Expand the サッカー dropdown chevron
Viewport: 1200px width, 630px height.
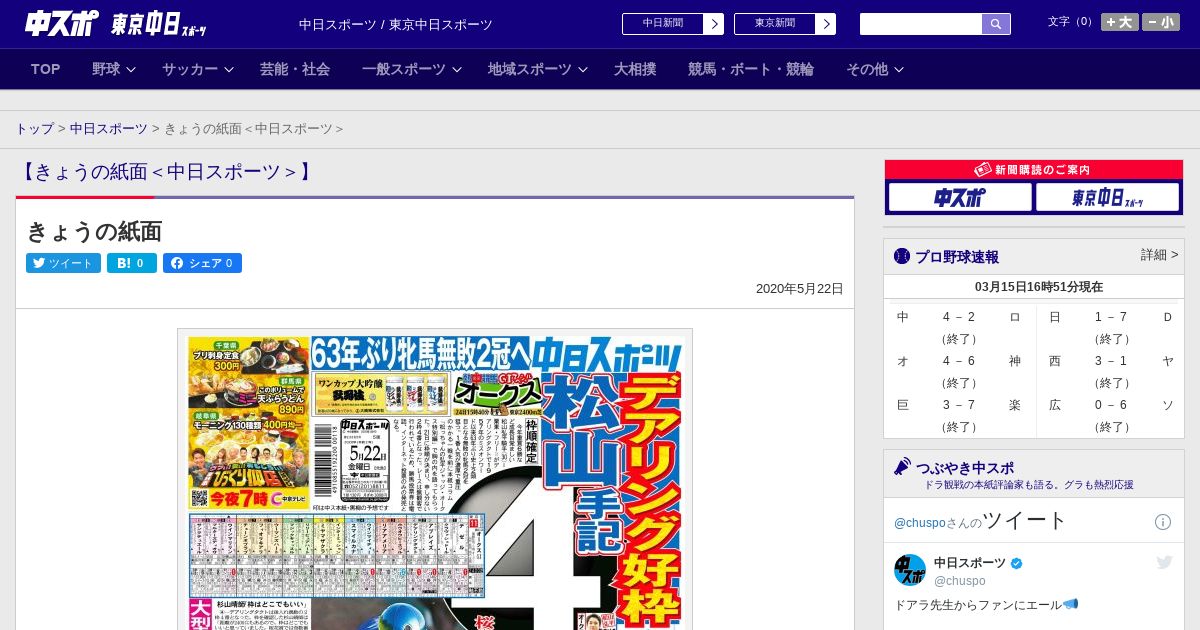click(x=229, y=69)
